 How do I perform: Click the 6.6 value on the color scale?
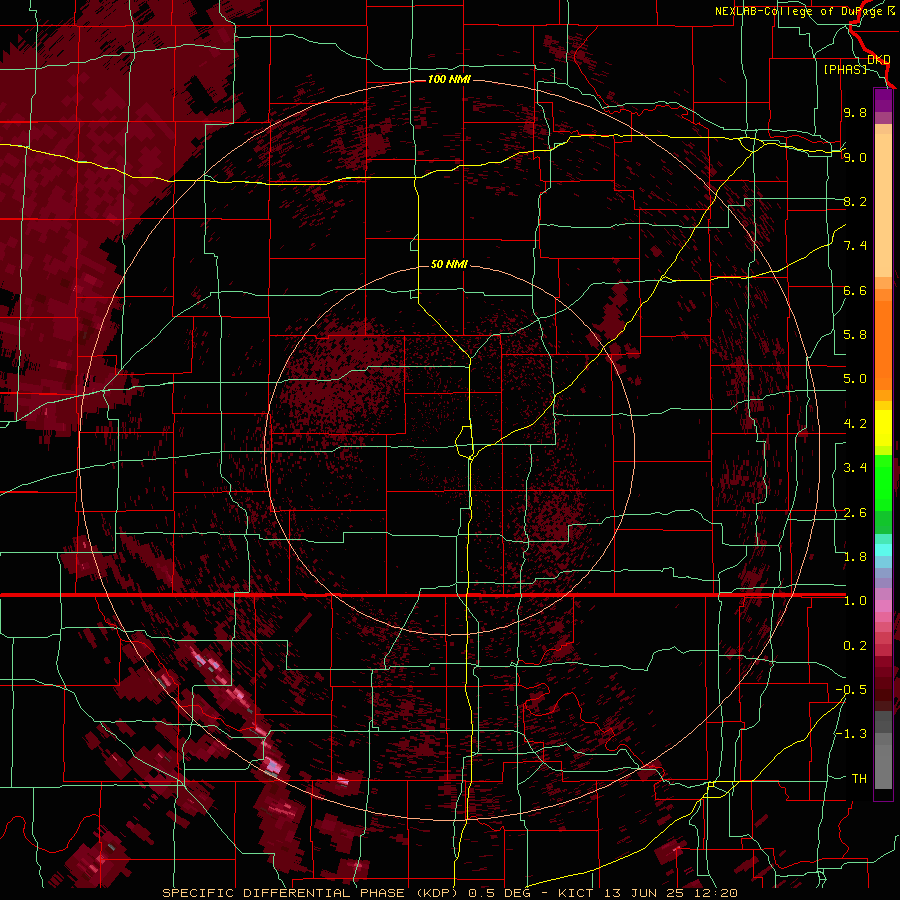click(x=855, y=290)
